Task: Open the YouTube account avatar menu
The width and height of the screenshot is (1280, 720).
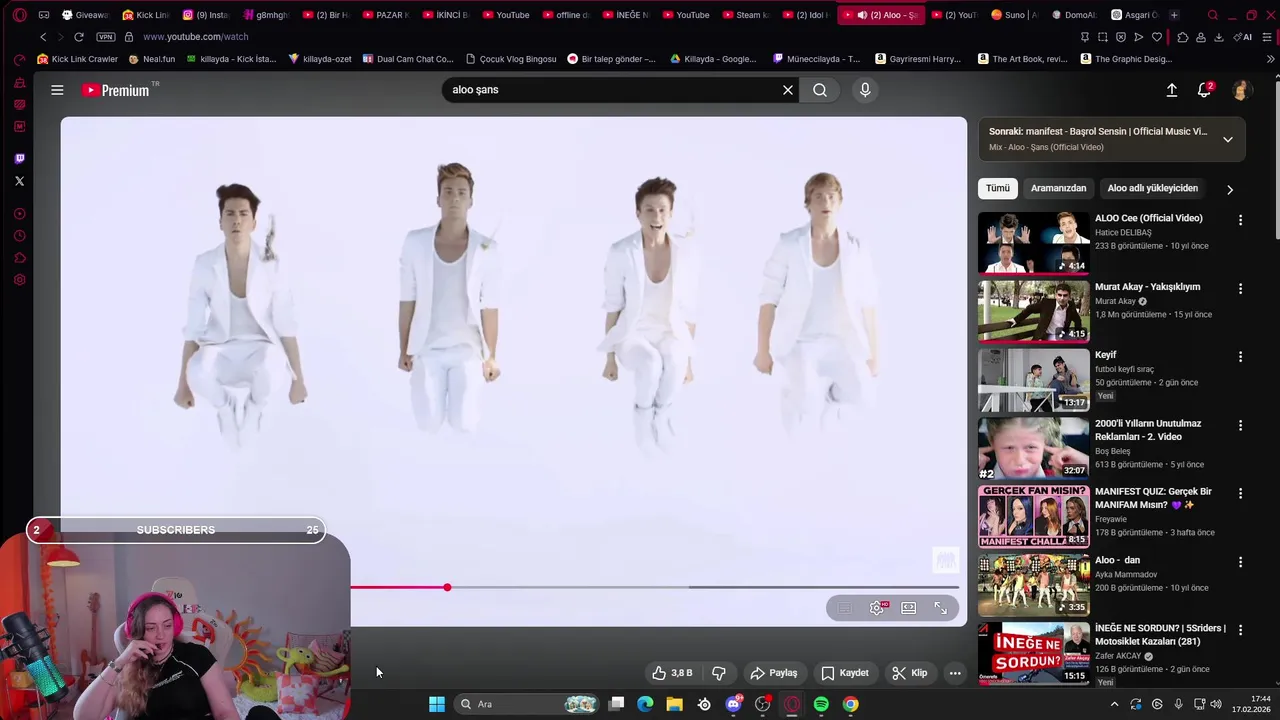Action: [x=1241, y=90]
